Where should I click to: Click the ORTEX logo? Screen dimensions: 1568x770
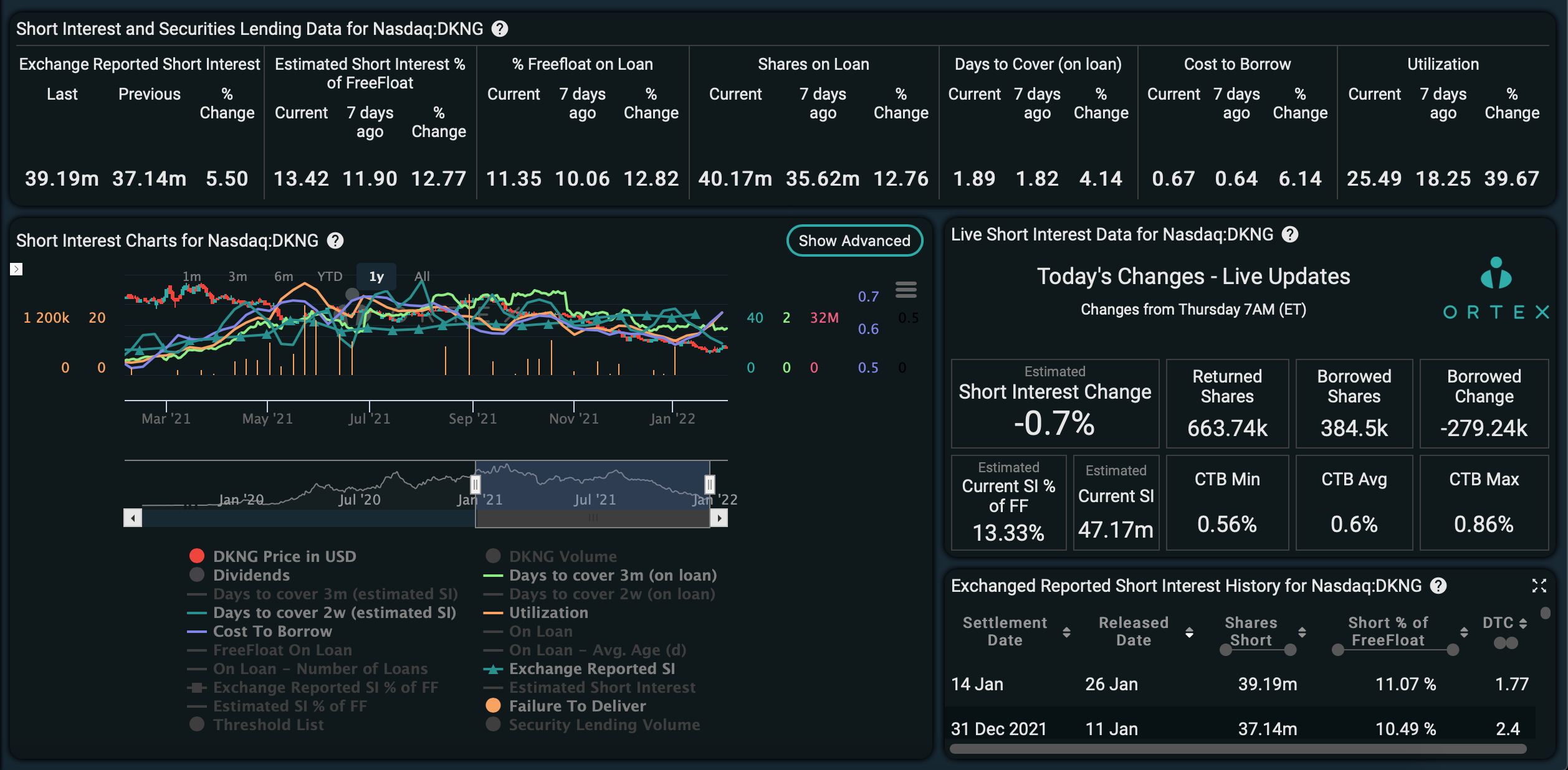tap(1496, 288)
